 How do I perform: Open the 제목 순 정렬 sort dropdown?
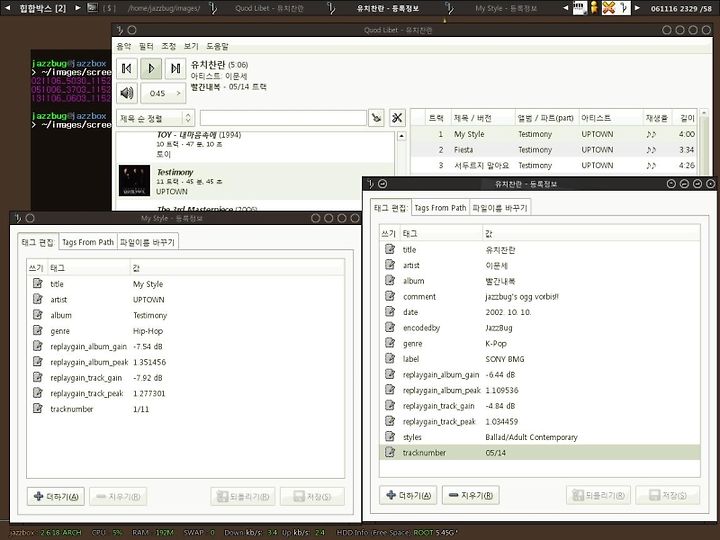(156, 118)
